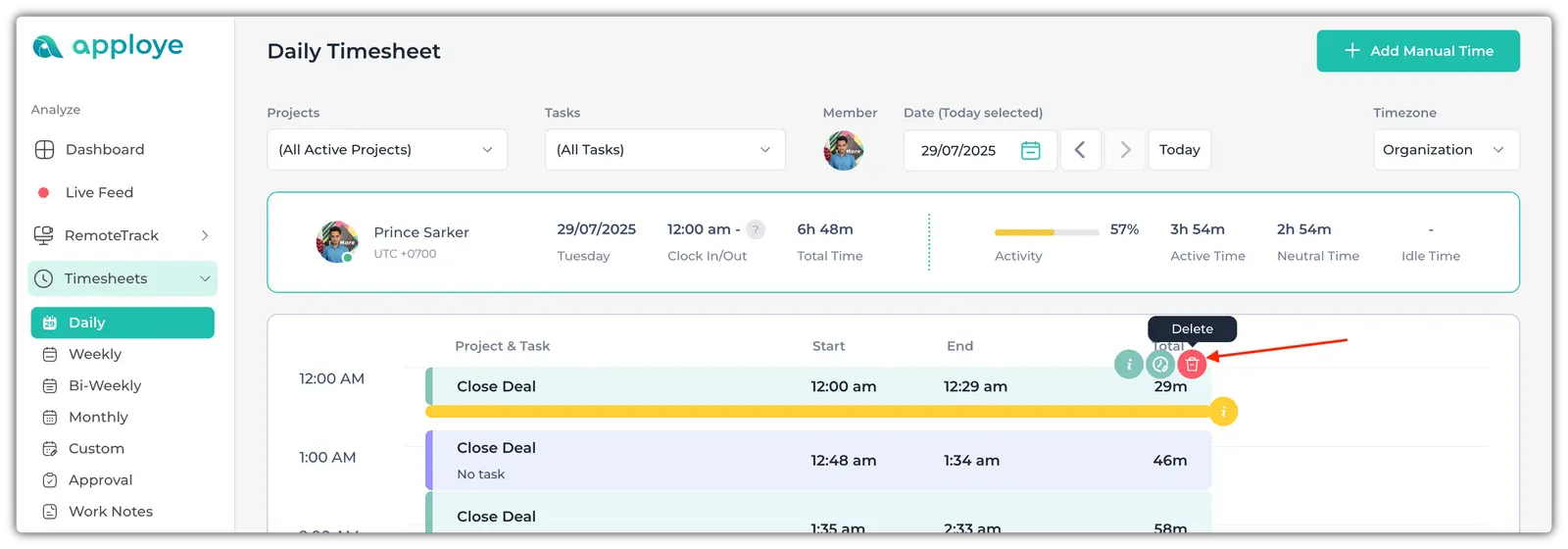The image size is (1568, 549).
Task: Switch to Monthly timesheet view
Action: click(98, 417)
